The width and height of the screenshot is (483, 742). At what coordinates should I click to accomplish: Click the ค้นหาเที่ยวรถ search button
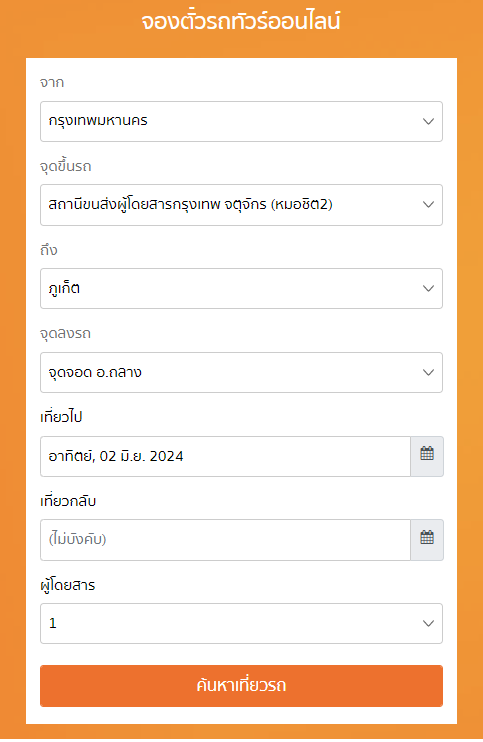point(241,686)
